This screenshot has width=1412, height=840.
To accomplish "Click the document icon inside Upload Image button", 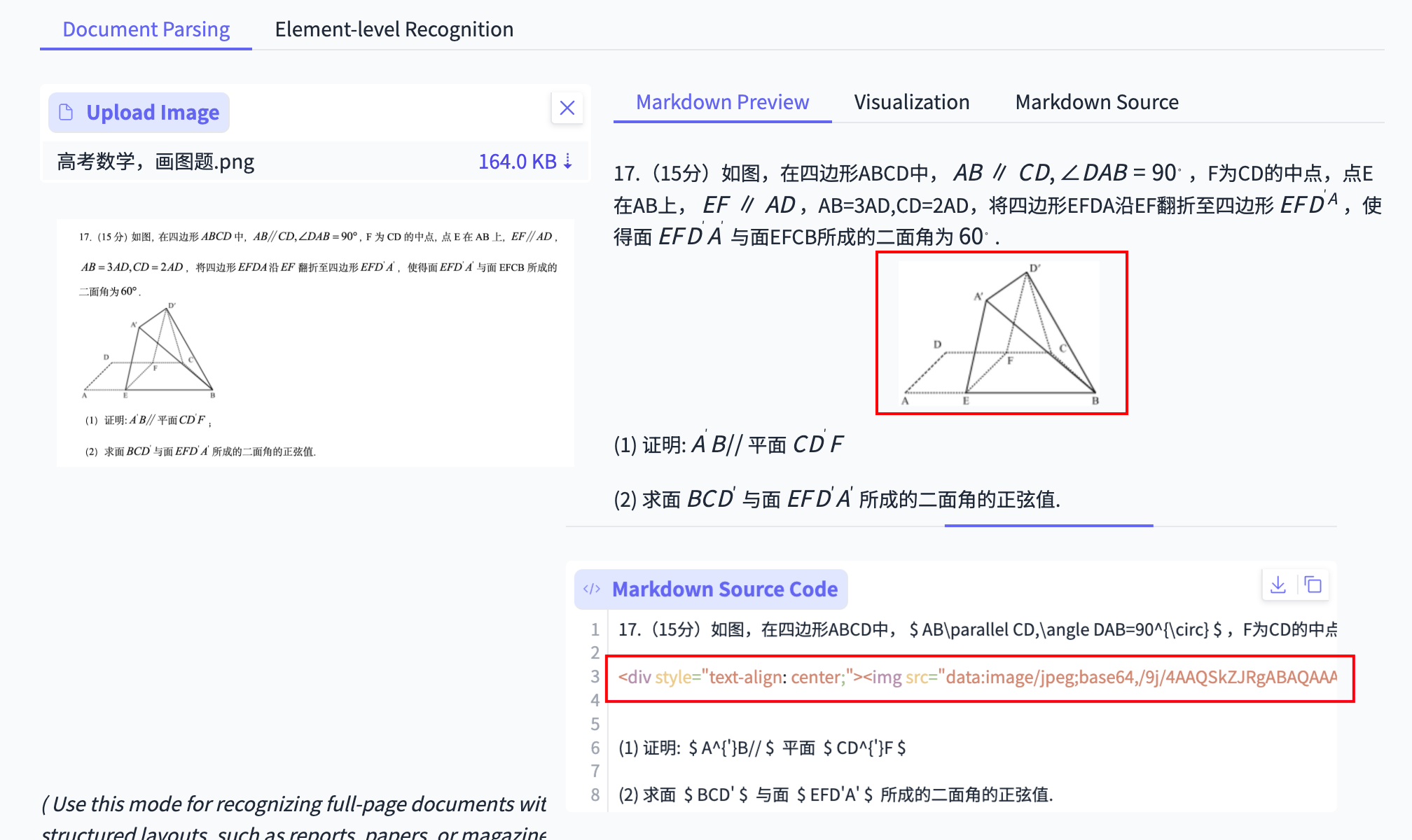I will point(66,112).
